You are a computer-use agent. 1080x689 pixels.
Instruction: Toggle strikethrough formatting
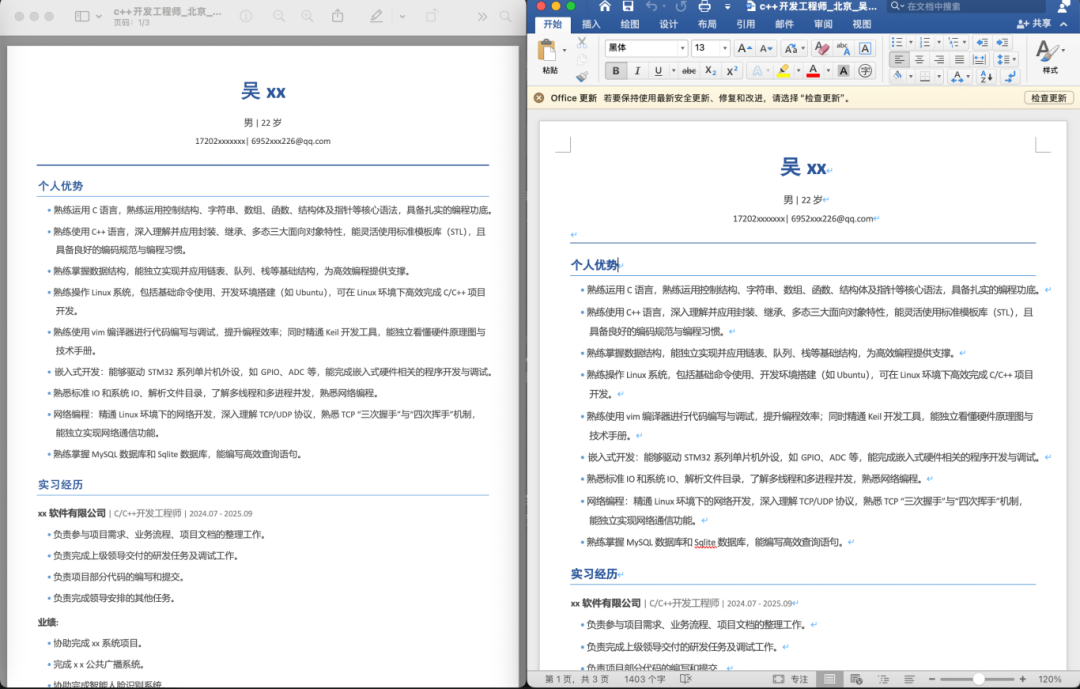pos(689,70)
